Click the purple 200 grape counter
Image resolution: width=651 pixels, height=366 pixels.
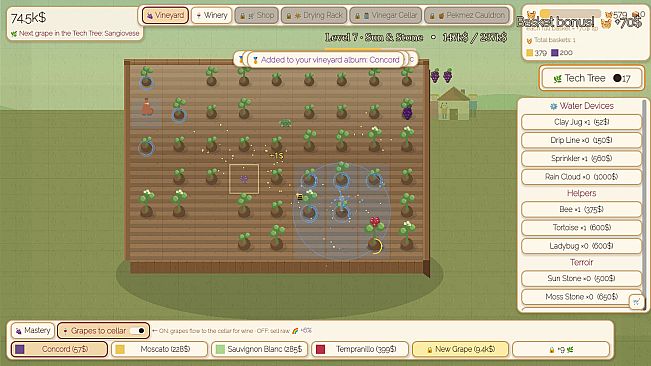click(x=562, y=53)
